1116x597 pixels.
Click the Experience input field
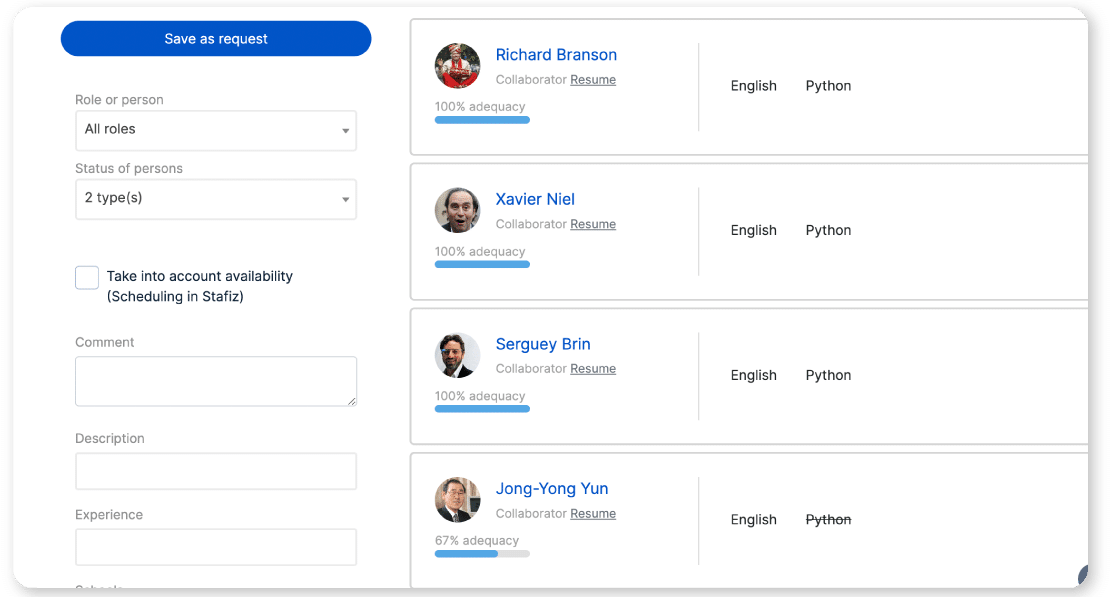click(x=215, y=547)
